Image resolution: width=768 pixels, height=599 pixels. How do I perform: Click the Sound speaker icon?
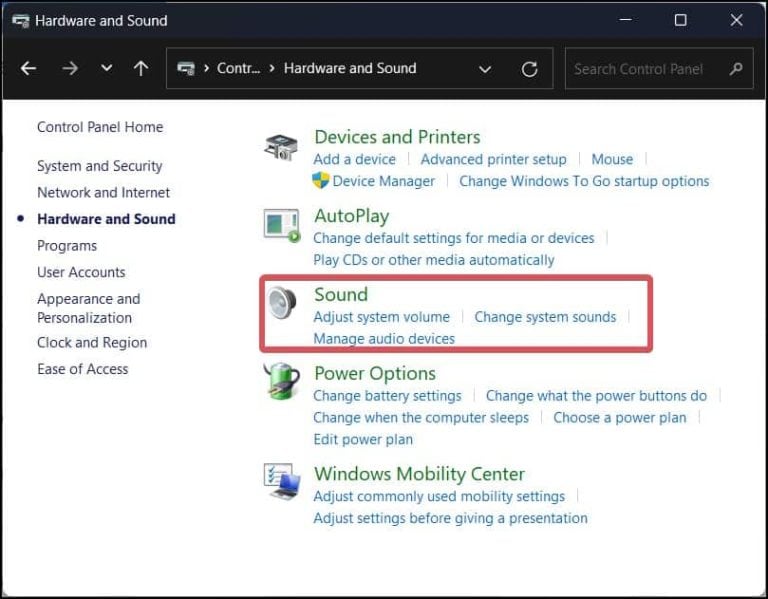point(282,303)
